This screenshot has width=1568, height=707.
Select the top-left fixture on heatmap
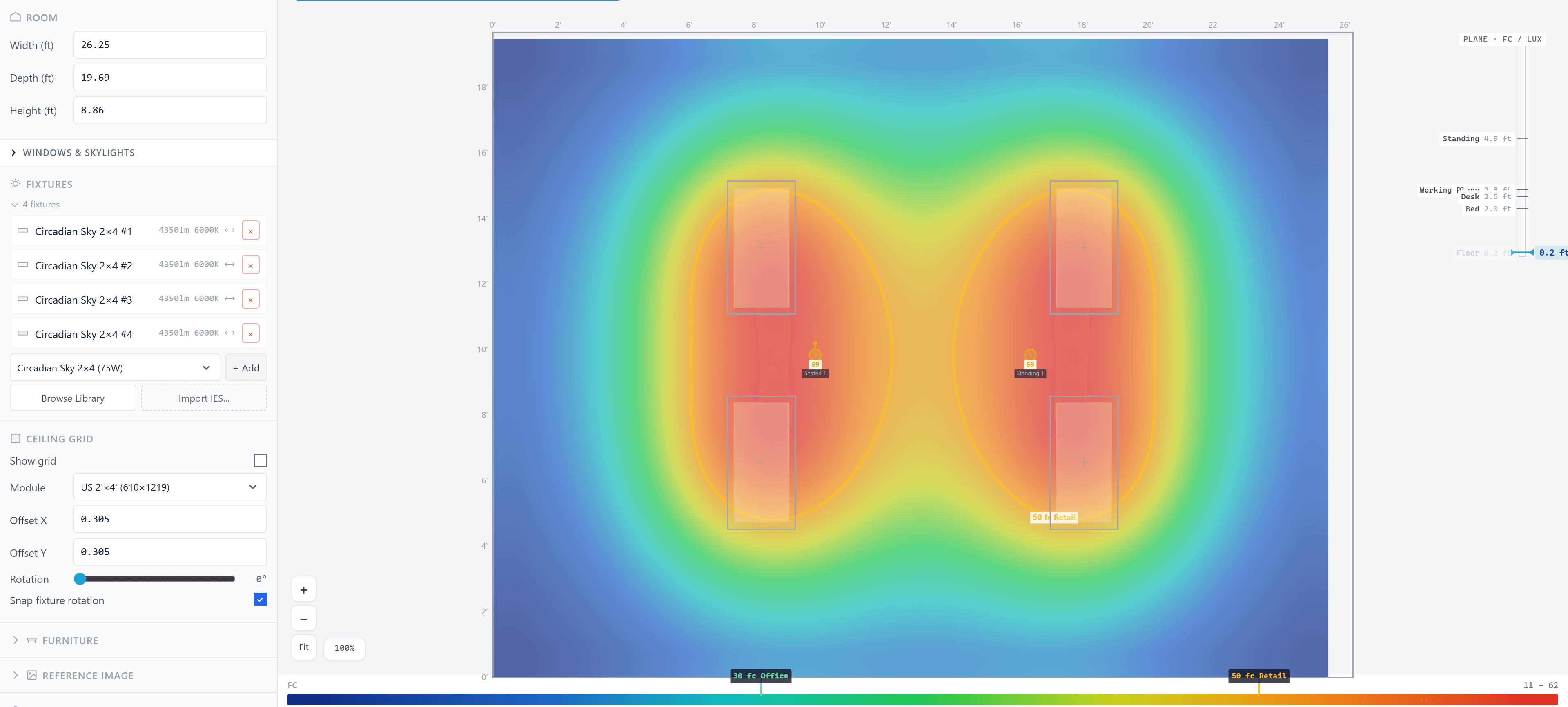pos(762,248)
